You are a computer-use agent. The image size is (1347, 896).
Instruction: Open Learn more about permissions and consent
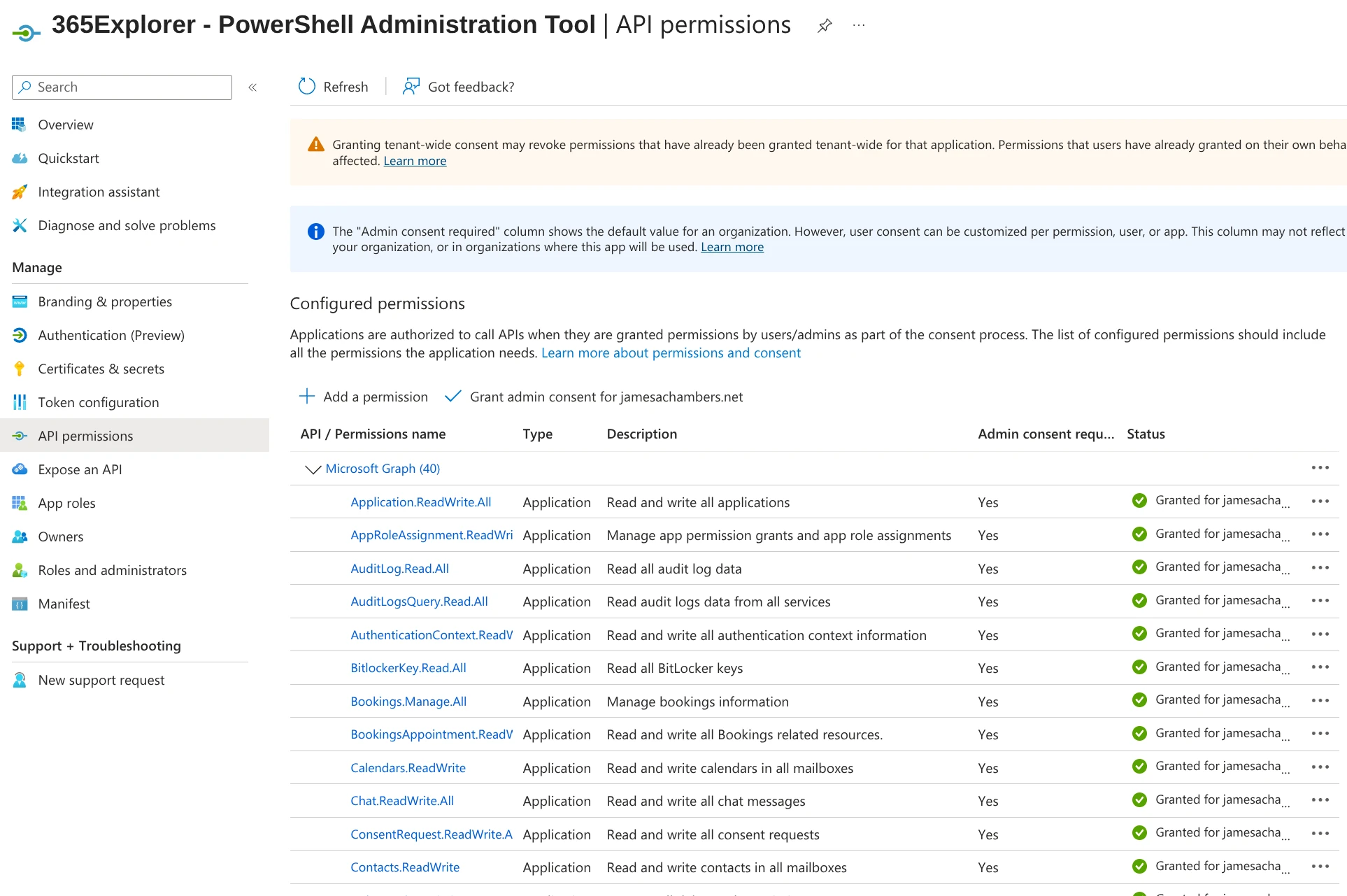[671, 353]
